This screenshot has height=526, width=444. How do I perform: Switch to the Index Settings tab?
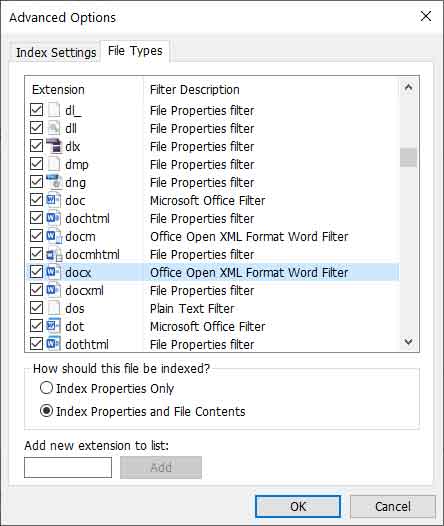click(56, 53)
